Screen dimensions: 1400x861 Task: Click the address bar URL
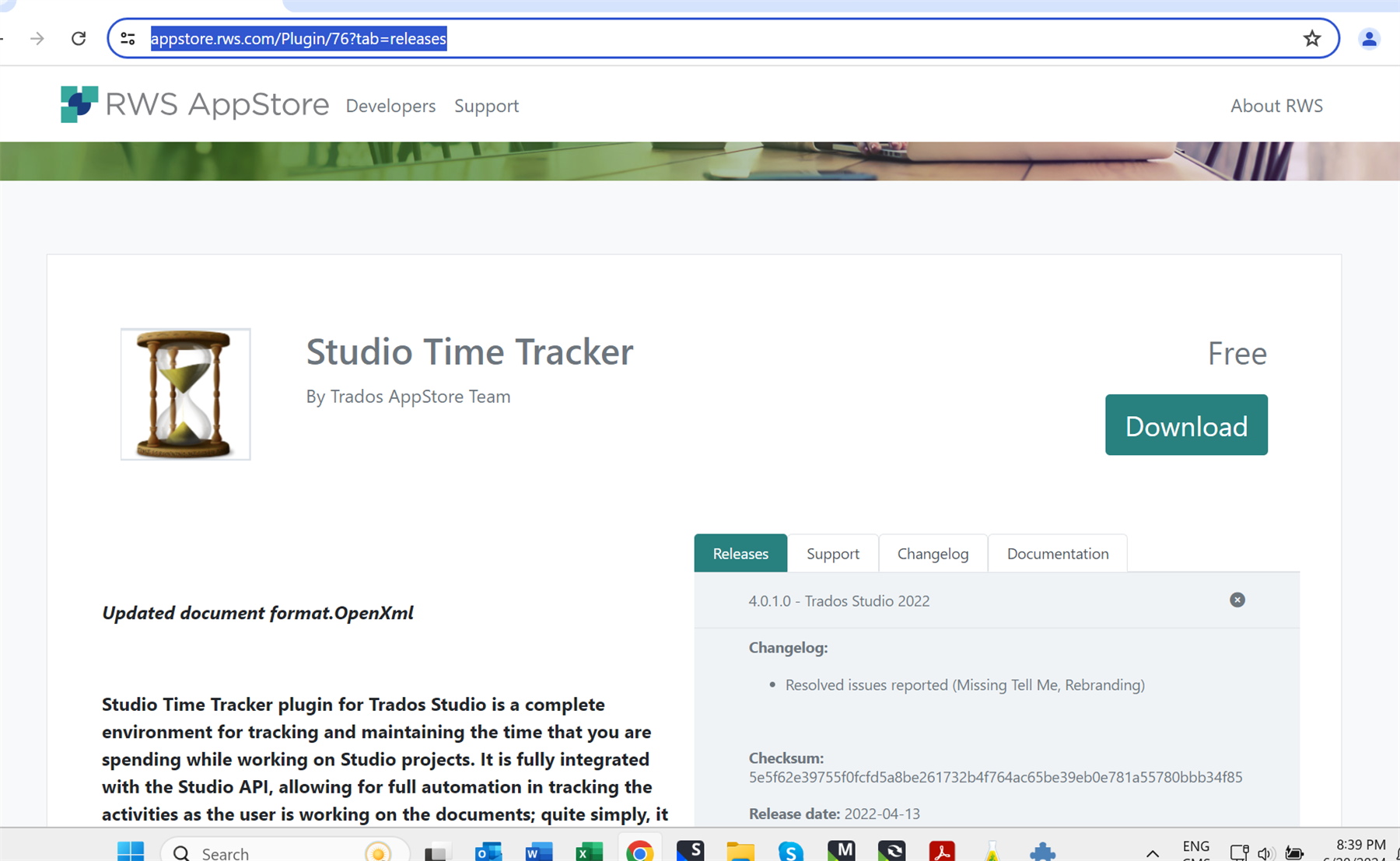coord(299,38)
